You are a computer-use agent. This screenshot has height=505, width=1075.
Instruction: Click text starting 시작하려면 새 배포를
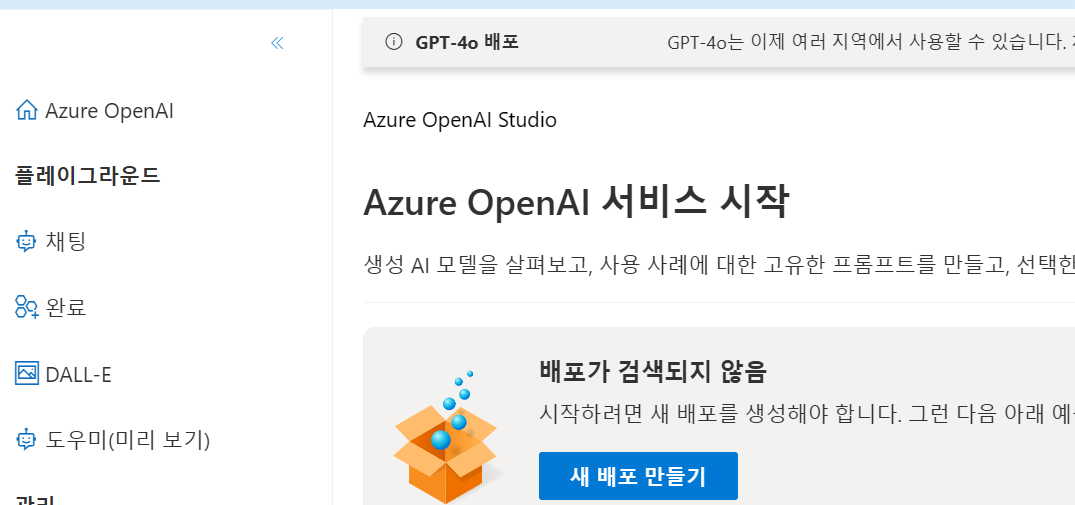tap(807, 414)
